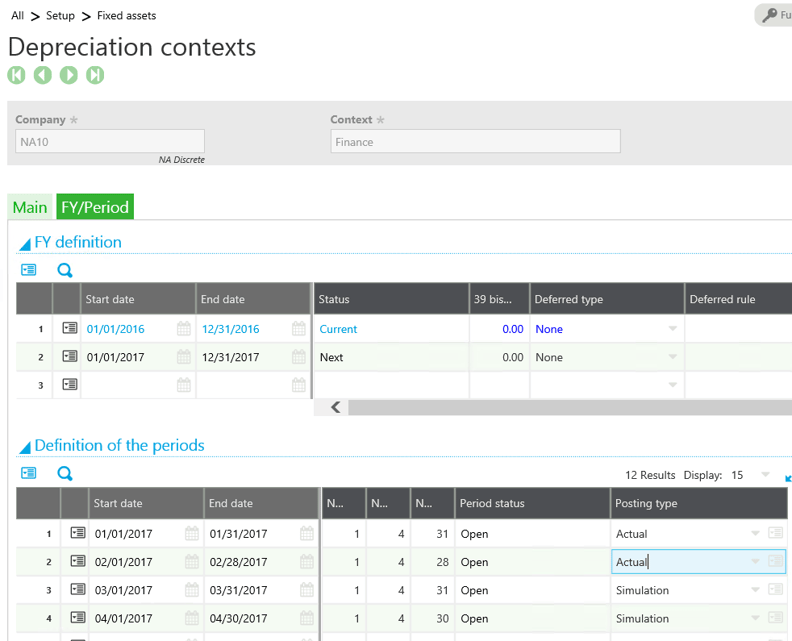The height and width of the screenshot is (641, 792).
Task: Open Deferred type dropdown for Current row
Action: click(x=673, y=329)
